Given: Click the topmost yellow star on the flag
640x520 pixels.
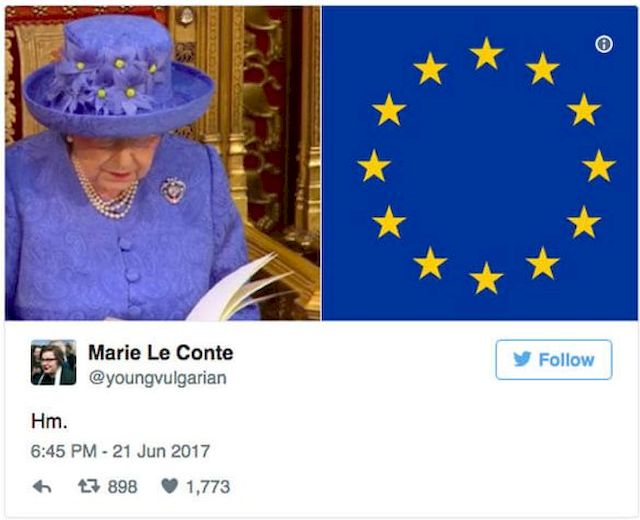Looking at the screenshot, I should pos(486,53).
